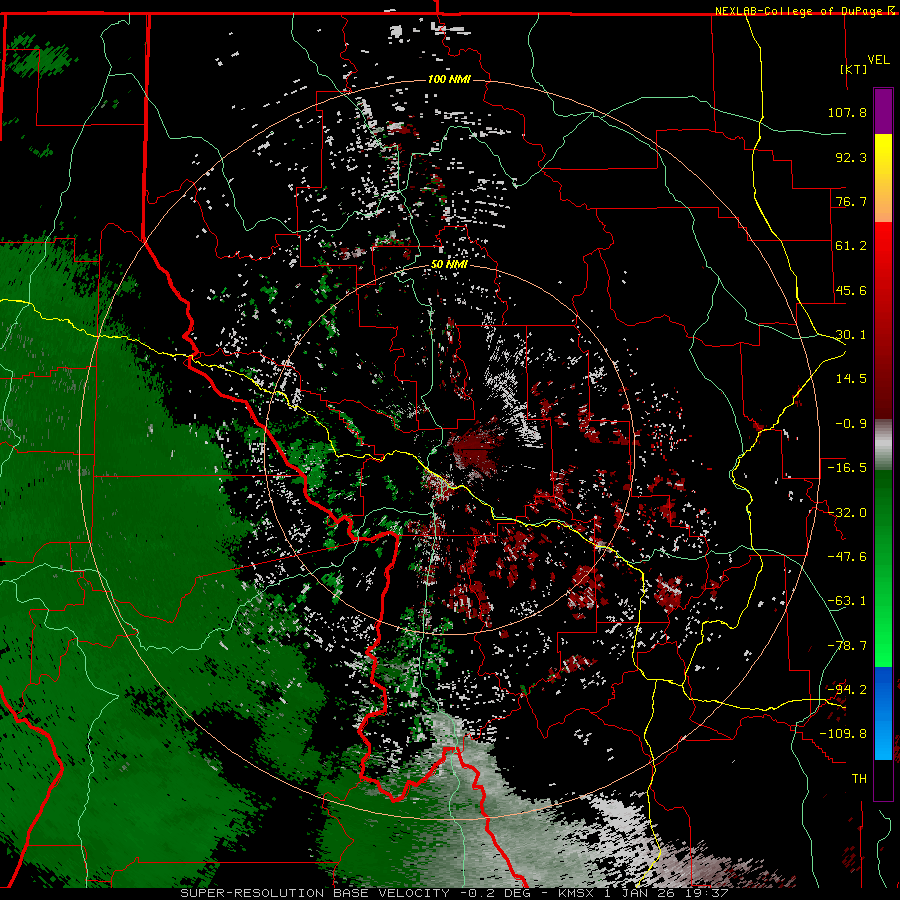Viewport: 900px width, 900px height.
Task: Click the 50 NMI range ring label
Action: click(x=449, y=265)
